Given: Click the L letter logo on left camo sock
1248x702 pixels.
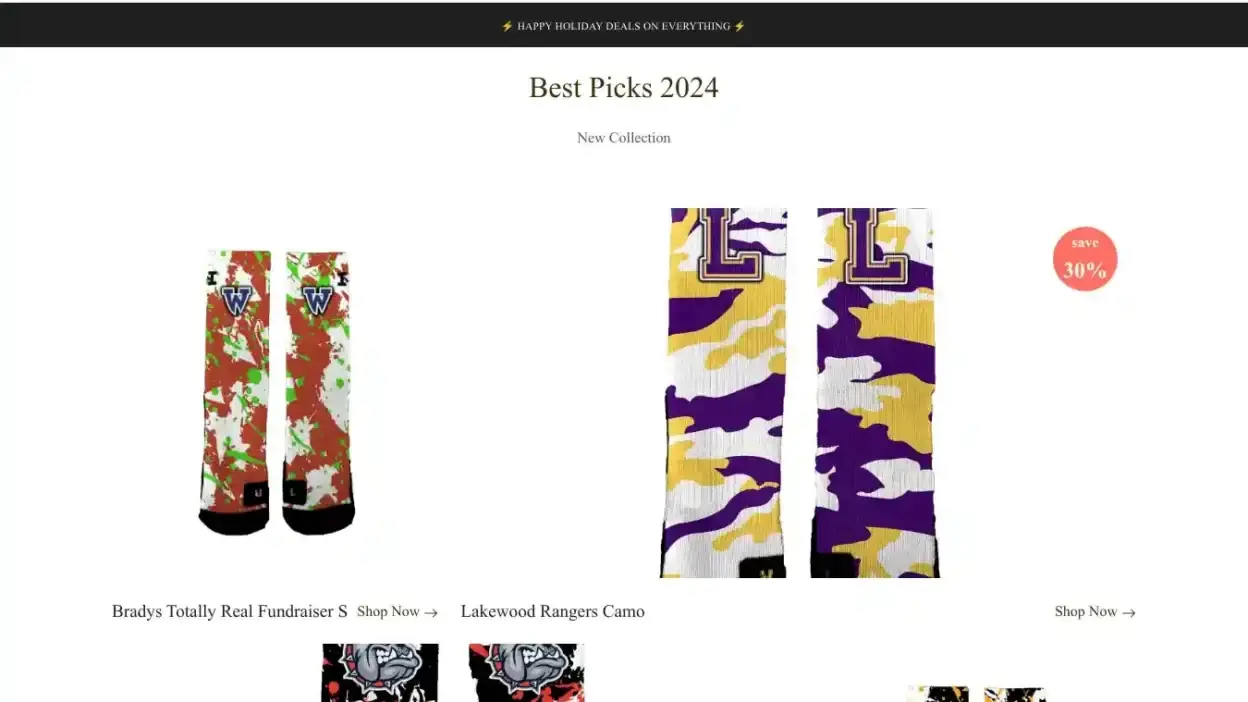Looking at the screenshot, I should pos(729,244).
